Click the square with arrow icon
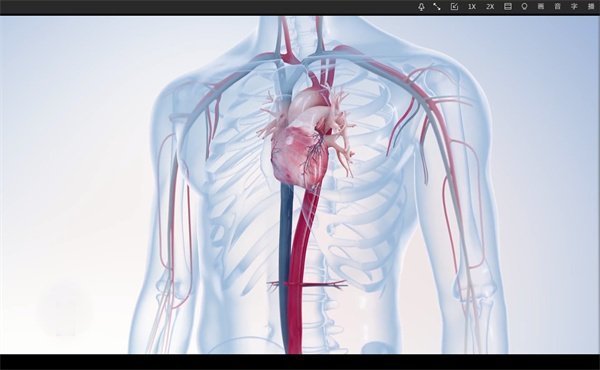Screen dimensions: 600x370 [x=454, y=7]
